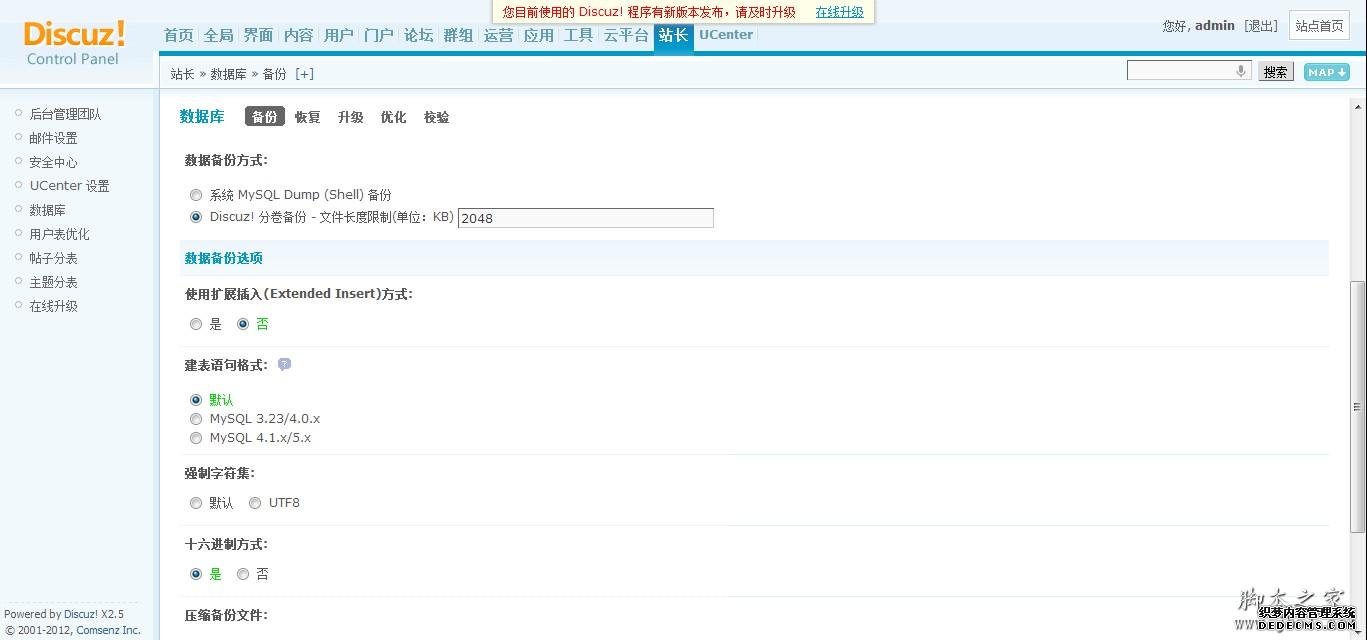Open 主题分表 in the sidebar
This screenshot has width=1367, height=640.
click(x=53, y=282)
